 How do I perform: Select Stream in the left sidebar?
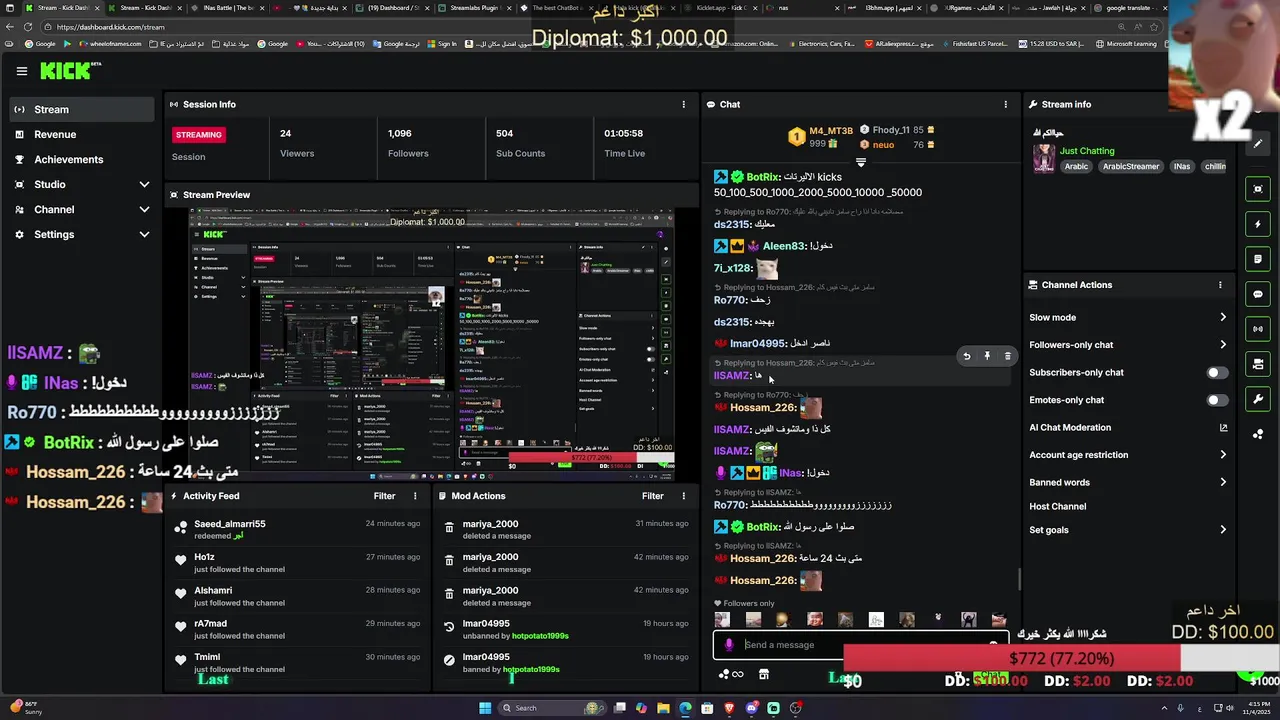point(82,110)
